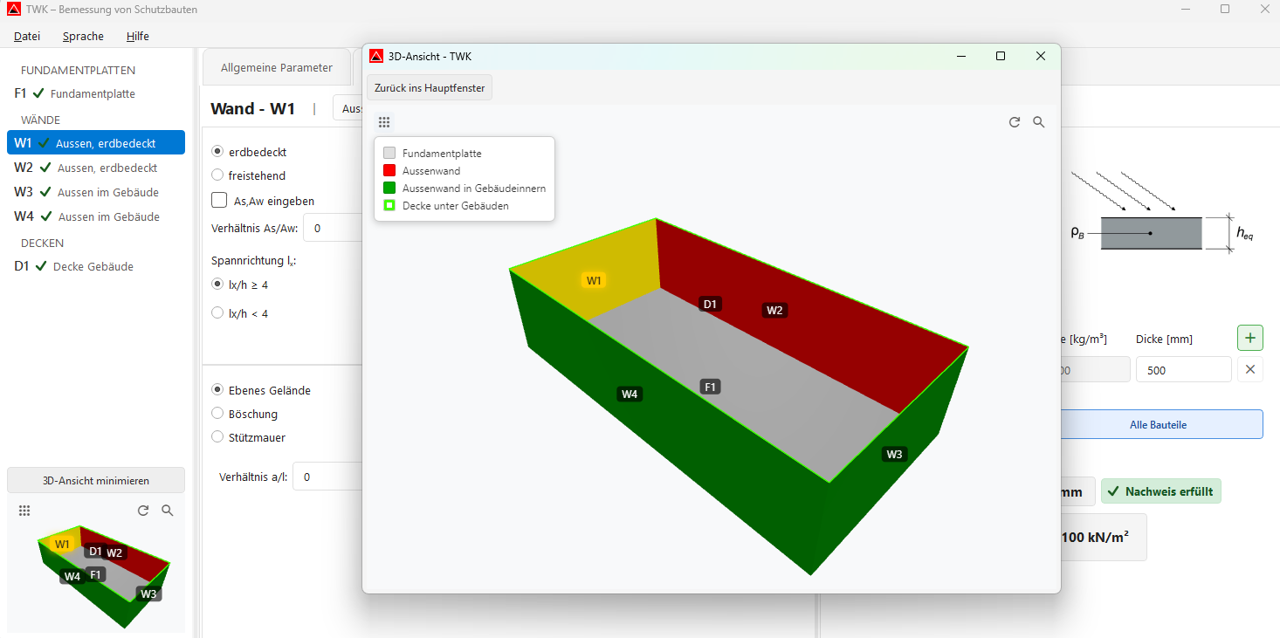Add a new layer with the green plus icon
Viewport: 1280px width, 638px height.
[1249, 337]
